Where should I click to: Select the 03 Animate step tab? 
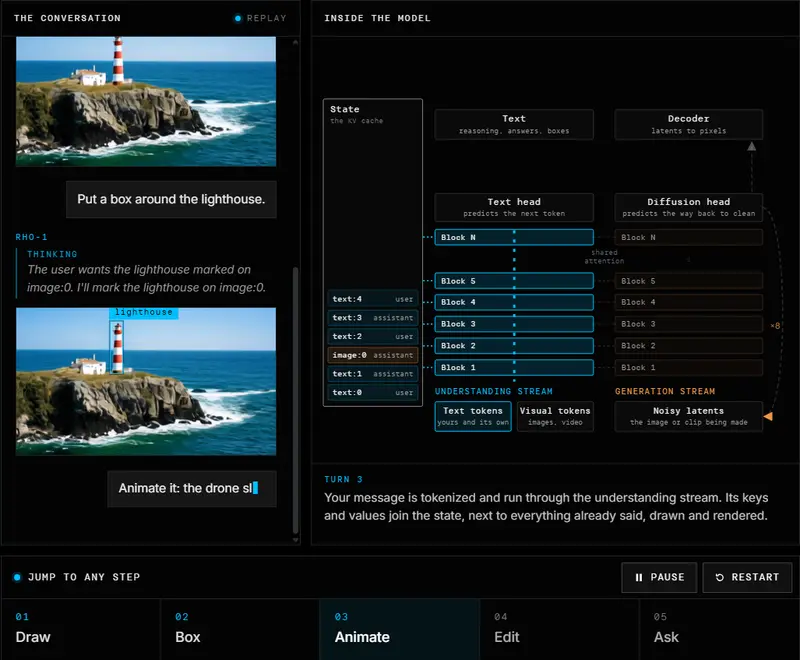coord(399,629)
